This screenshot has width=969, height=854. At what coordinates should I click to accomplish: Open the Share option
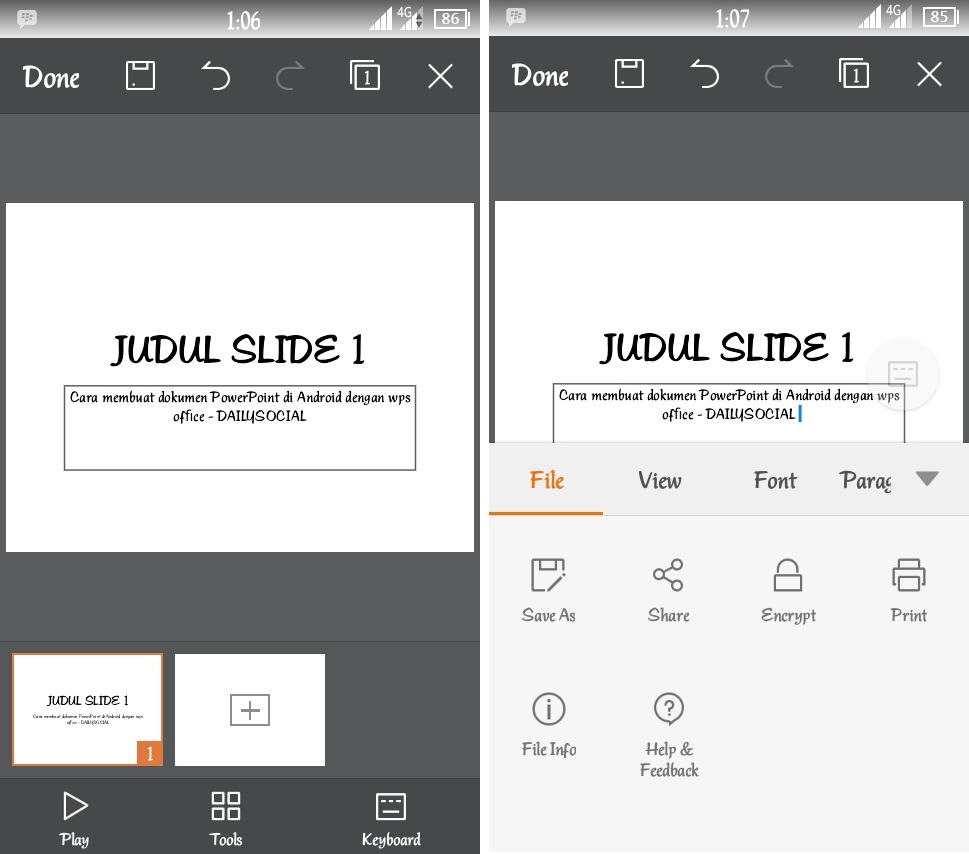668,590
